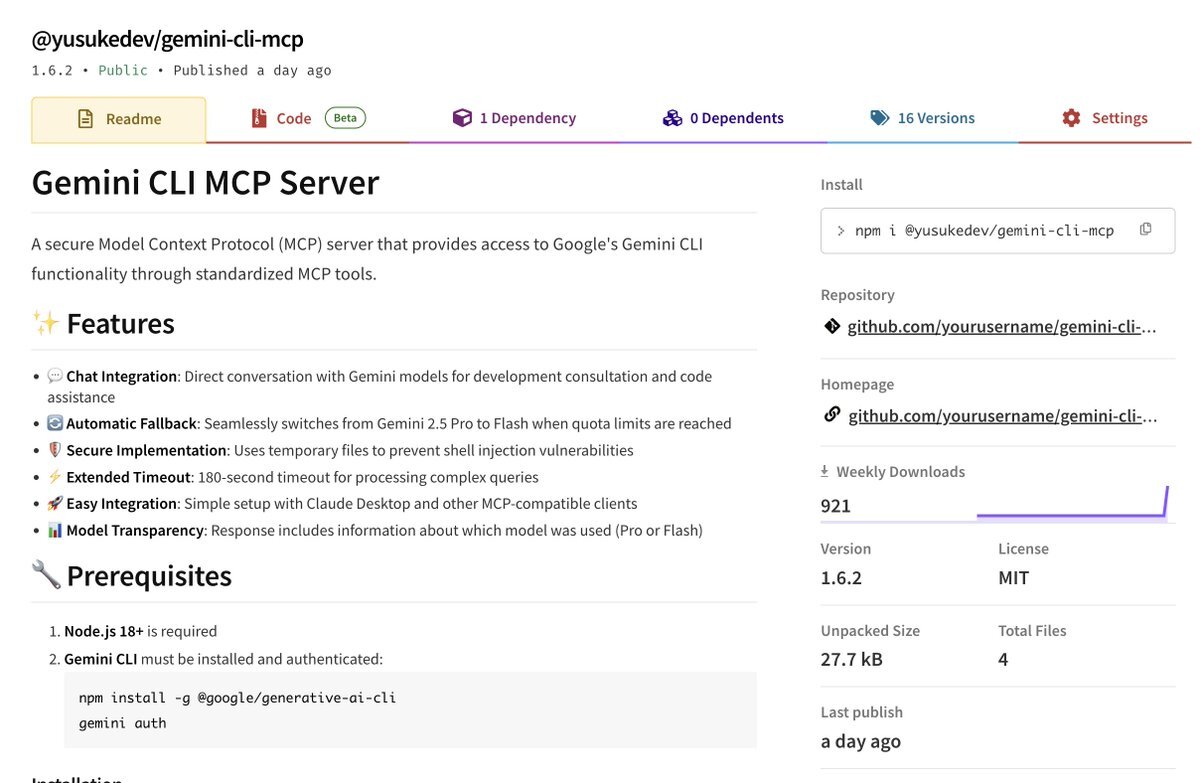
Task: Click the Gemini CLI MCP Server heading
Action: click(206, 182)
